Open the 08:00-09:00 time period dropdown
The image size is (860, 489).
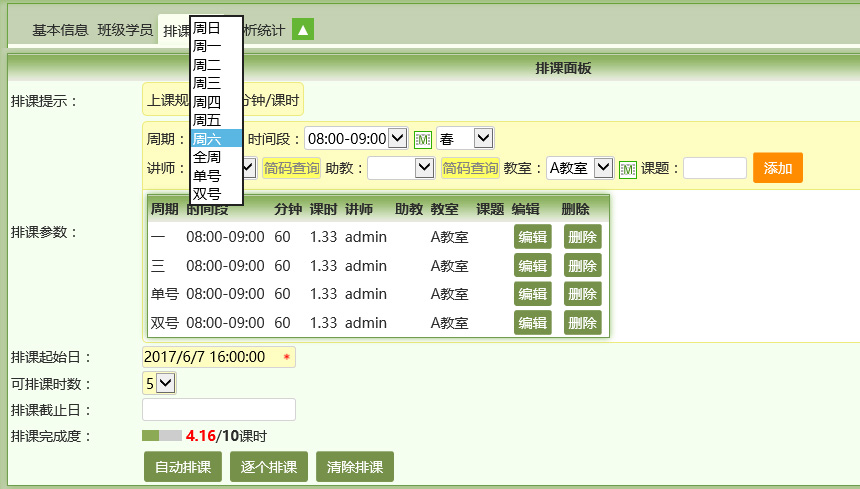tap(355, 139)
